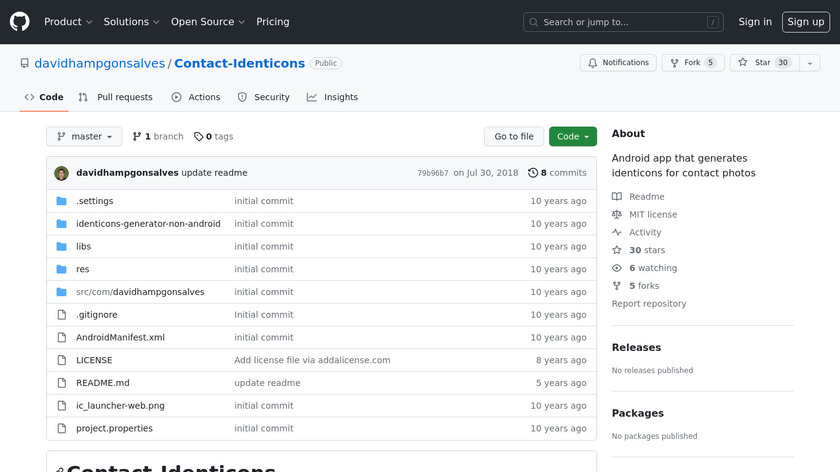
Task: Click commit hash 79b96b7
Action: (x=433, y=173)
